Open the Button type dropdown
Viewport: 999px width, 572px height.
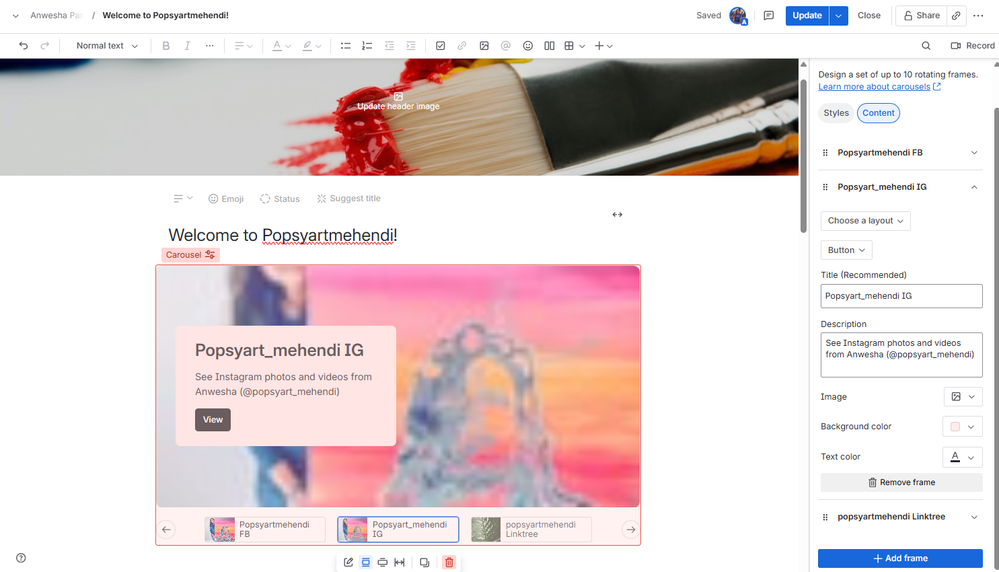[846, 250]
